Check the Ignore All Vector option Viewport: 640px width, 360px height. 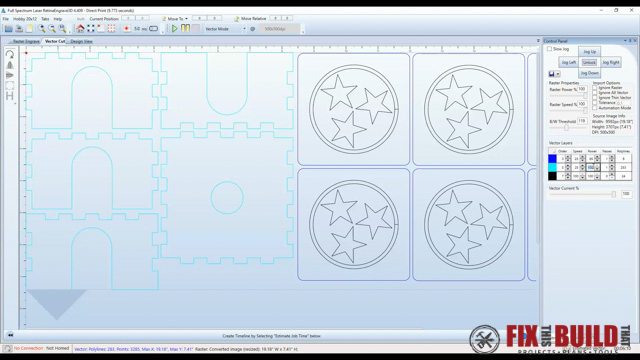coord(595,93)
